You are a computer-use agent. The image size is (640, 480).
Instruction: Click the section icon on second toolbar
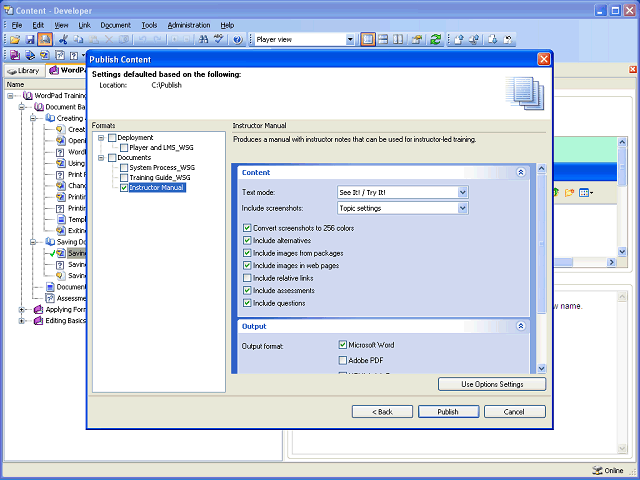(x=30, y=55)
